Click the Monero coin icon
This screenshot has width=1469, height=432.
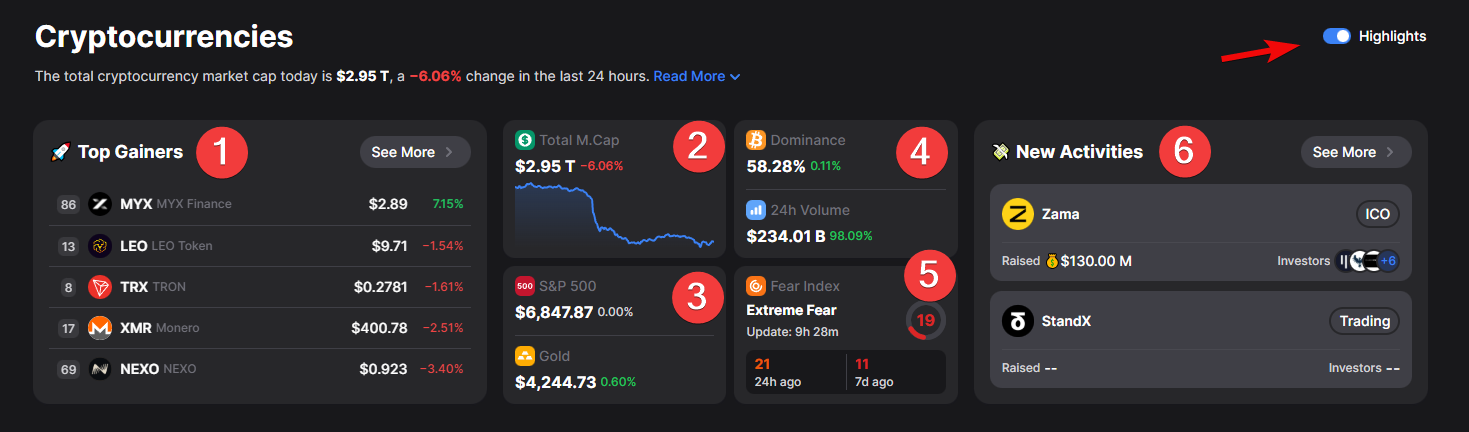pos(100,328)
